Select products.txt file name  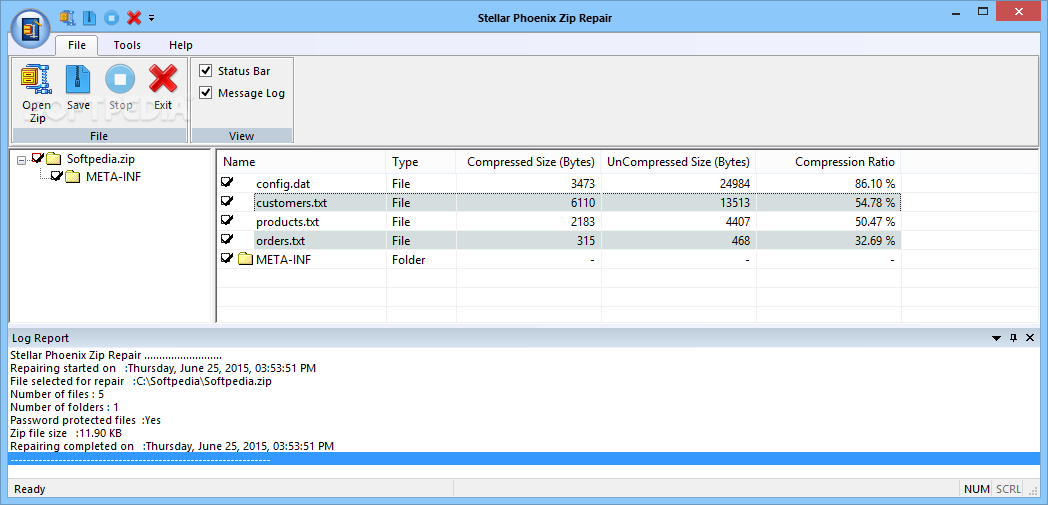tap(287, 222)
